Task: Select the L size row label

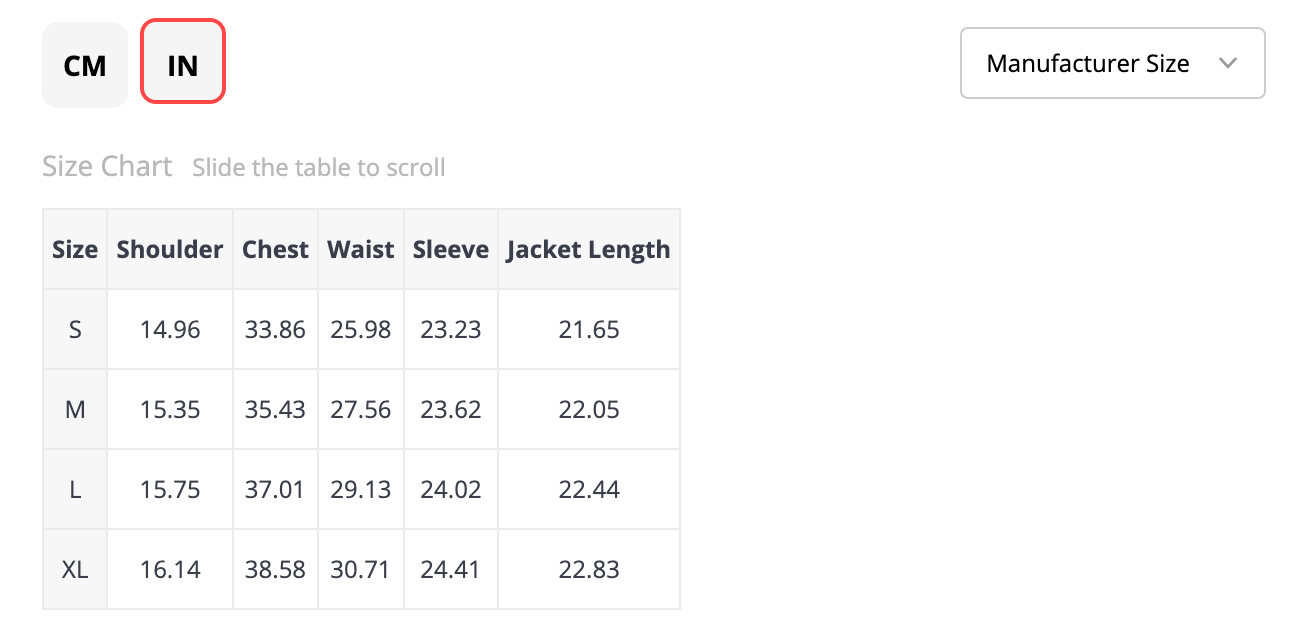Action: pyautogui.click(x=75, y=489)
